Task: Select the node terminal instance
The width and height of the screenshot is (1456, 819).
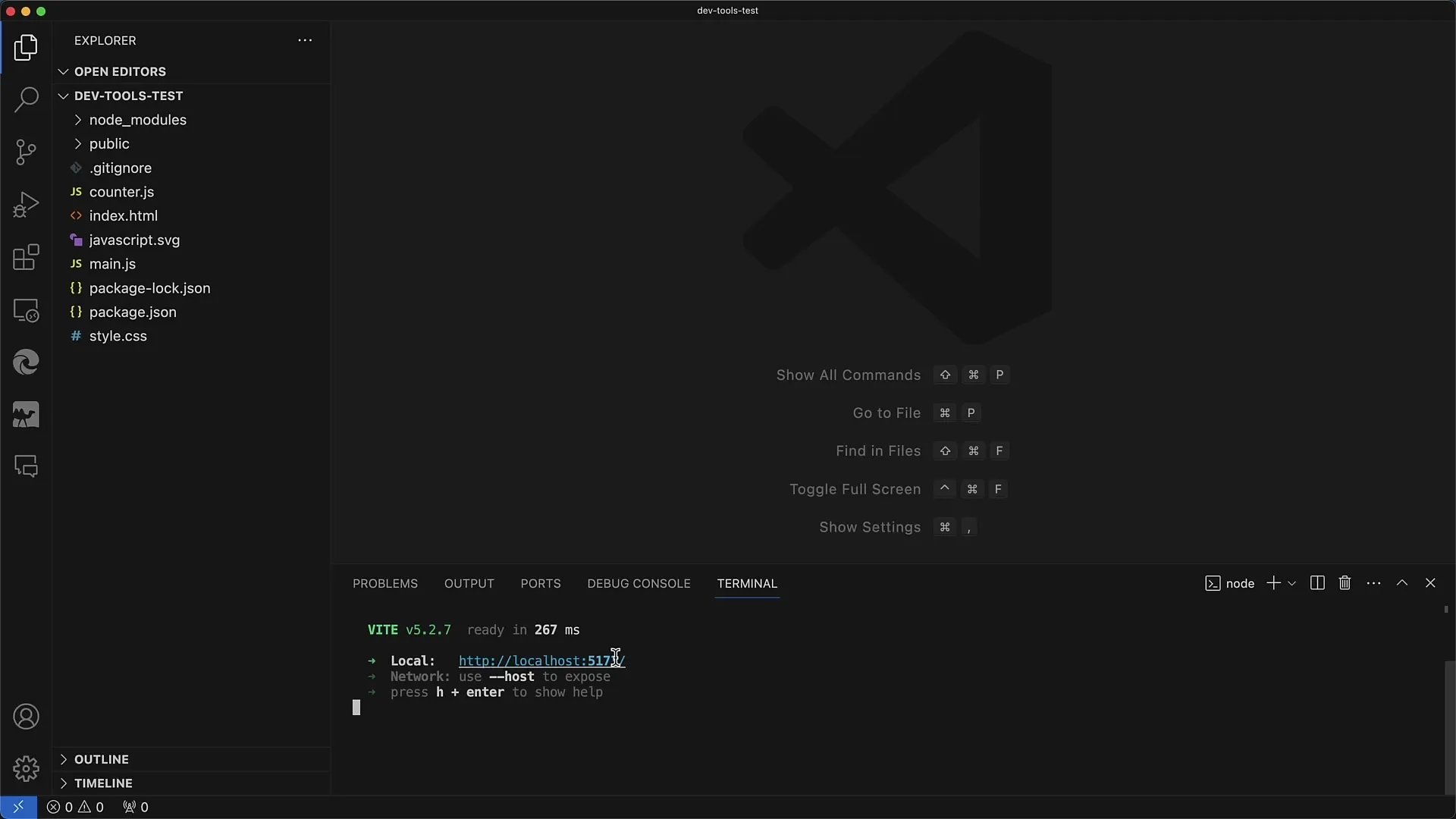Action: pos(1229,583)
